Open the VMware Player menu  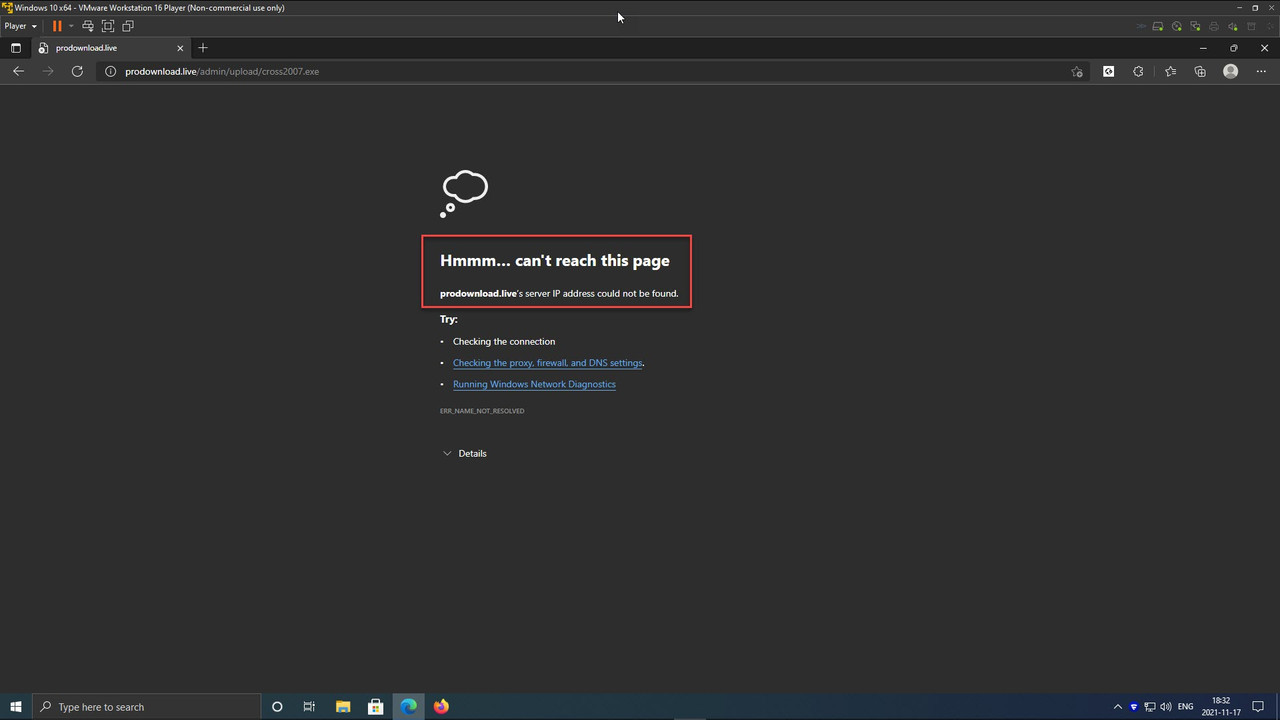click(x=20, y=26)
